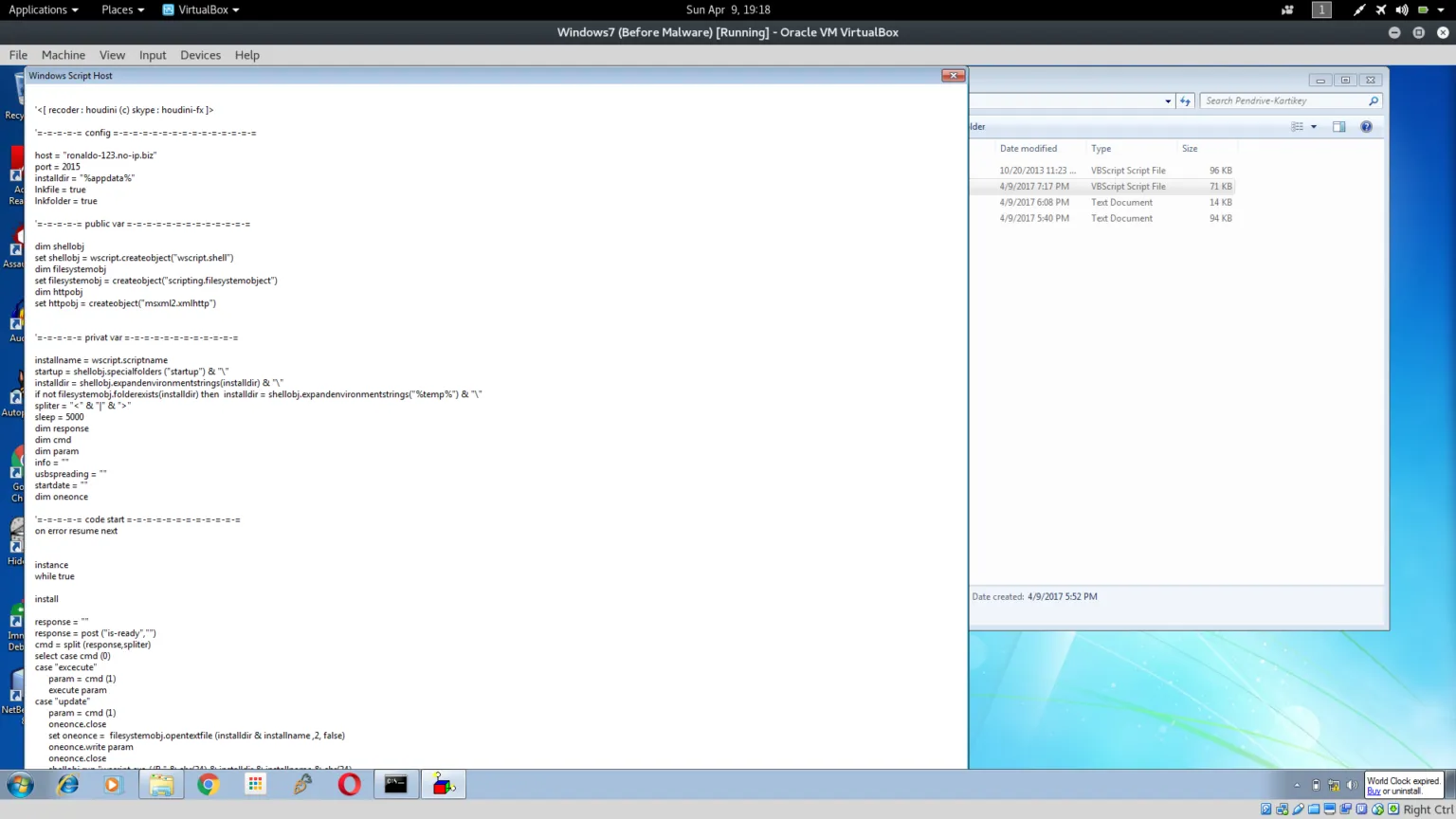The height and width of the screenshot is (819, 1456).
Task: Click the search magnifier icon in Explorer
Action: (1374, 100)
